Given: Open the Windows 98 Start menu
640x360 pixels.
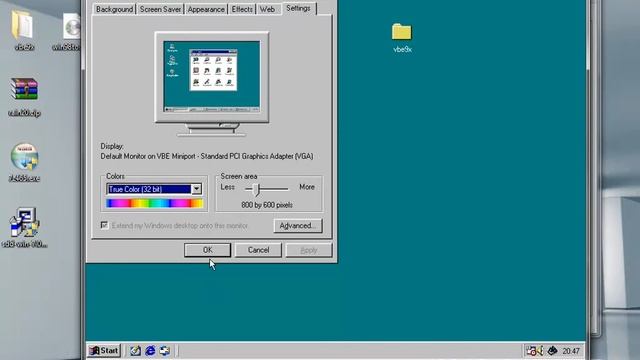Looking at the screenshot, I should (104, 351).
